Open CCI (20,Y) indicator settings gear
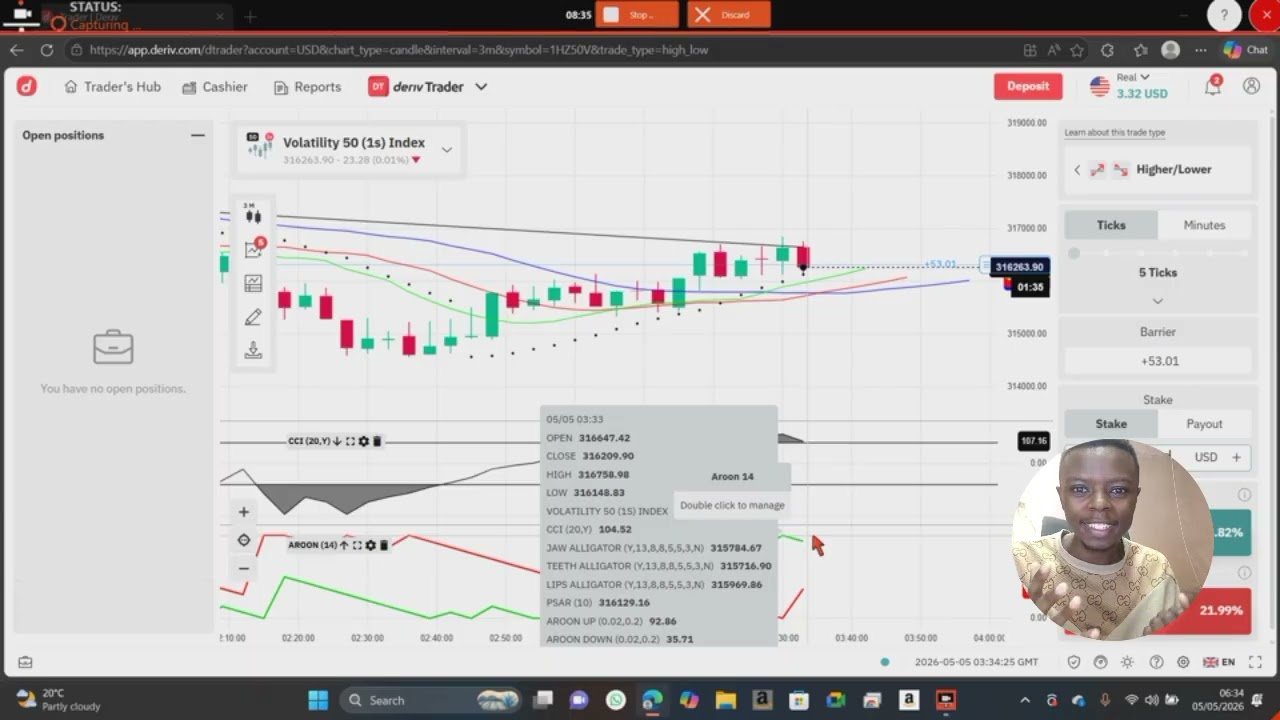 click(363, 441)
